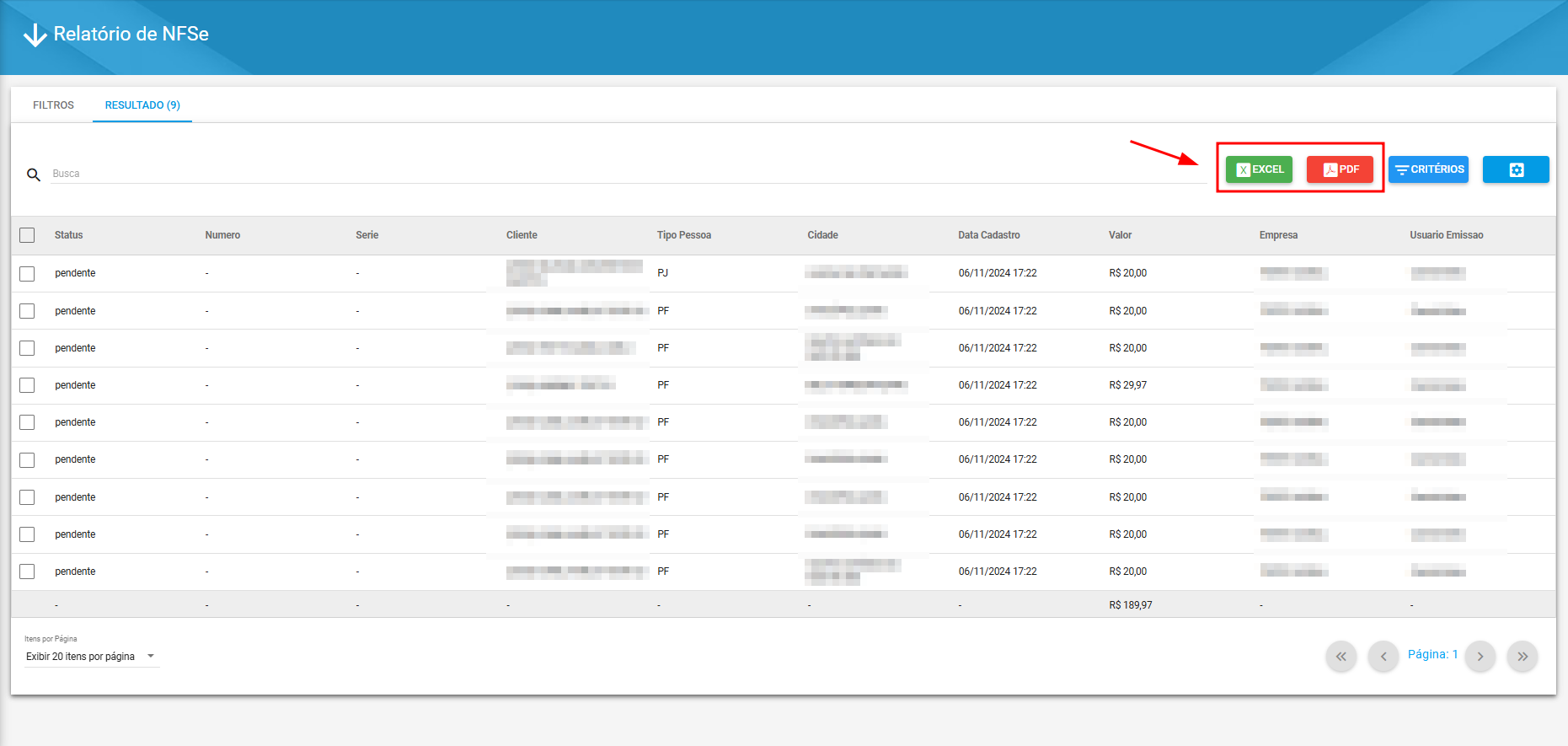Select the RESULTADO (9) tab
This screenshot has height=746, width=1568.
[x=142, y=105]
